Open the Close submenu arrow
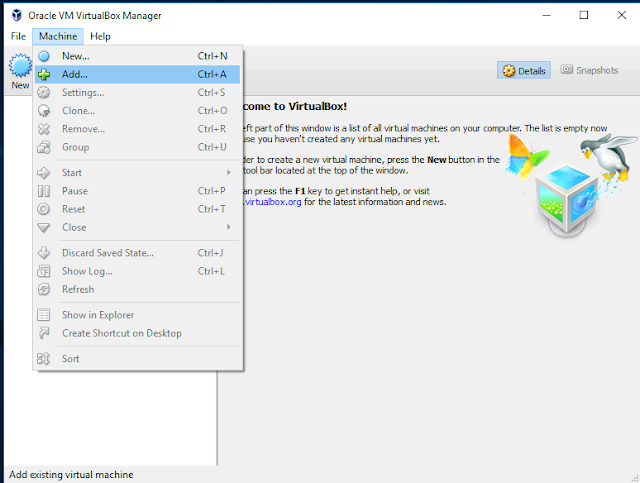 pyautogui.click(x=229, y=227)
